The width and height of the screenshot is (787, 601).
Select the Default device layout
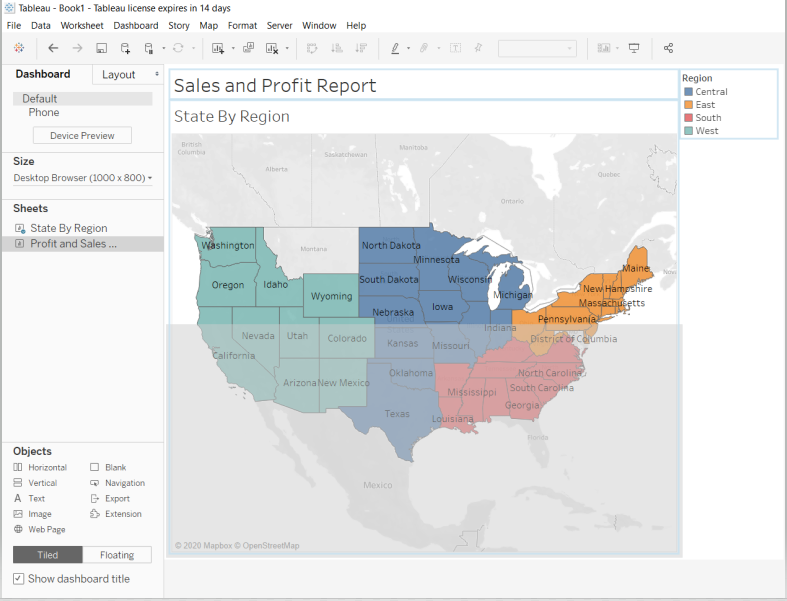click(x=83, y=98)
